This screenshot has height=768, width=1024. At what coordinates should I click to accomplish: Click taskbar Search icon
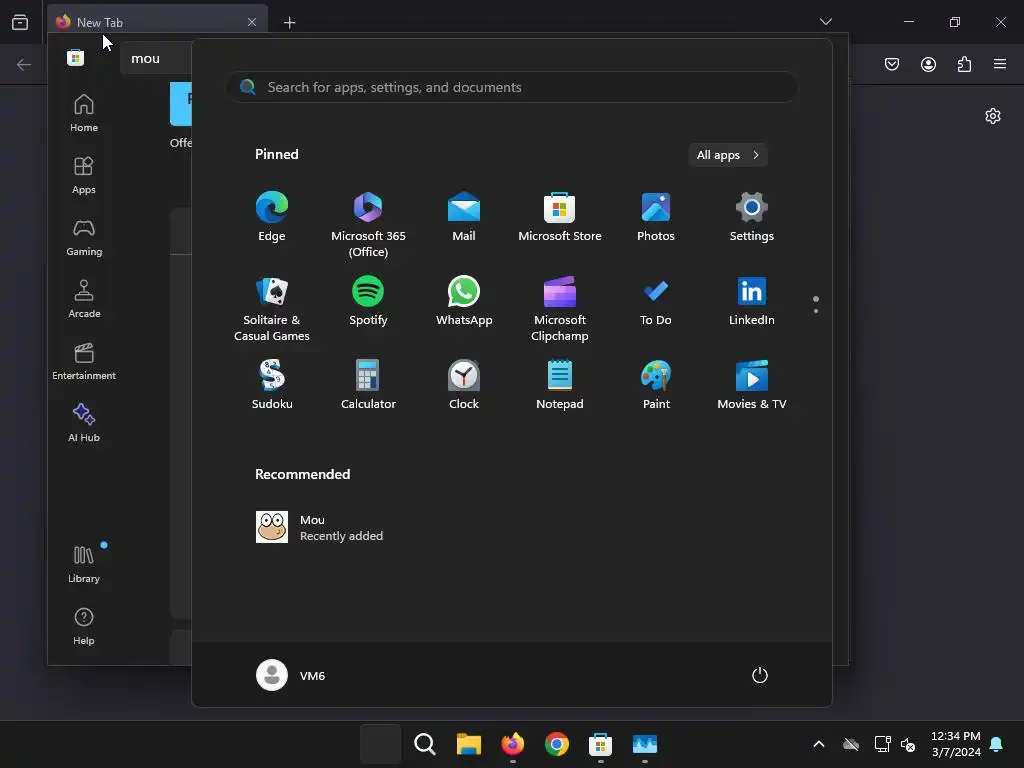[x=424, y=744]
